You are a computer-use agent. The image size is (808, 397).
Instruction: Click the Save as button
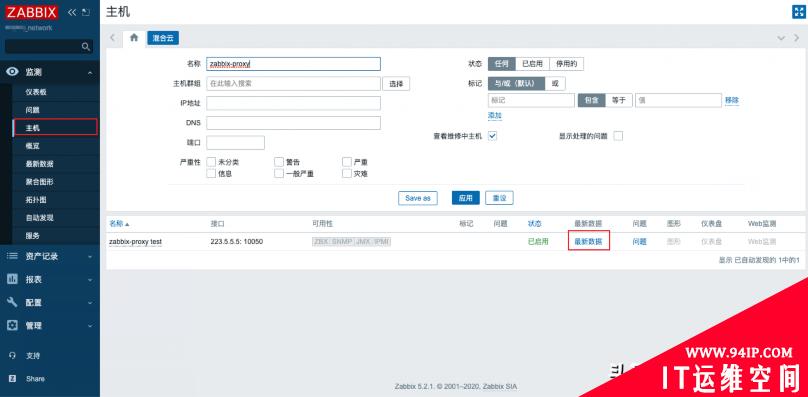pos(418,198)
